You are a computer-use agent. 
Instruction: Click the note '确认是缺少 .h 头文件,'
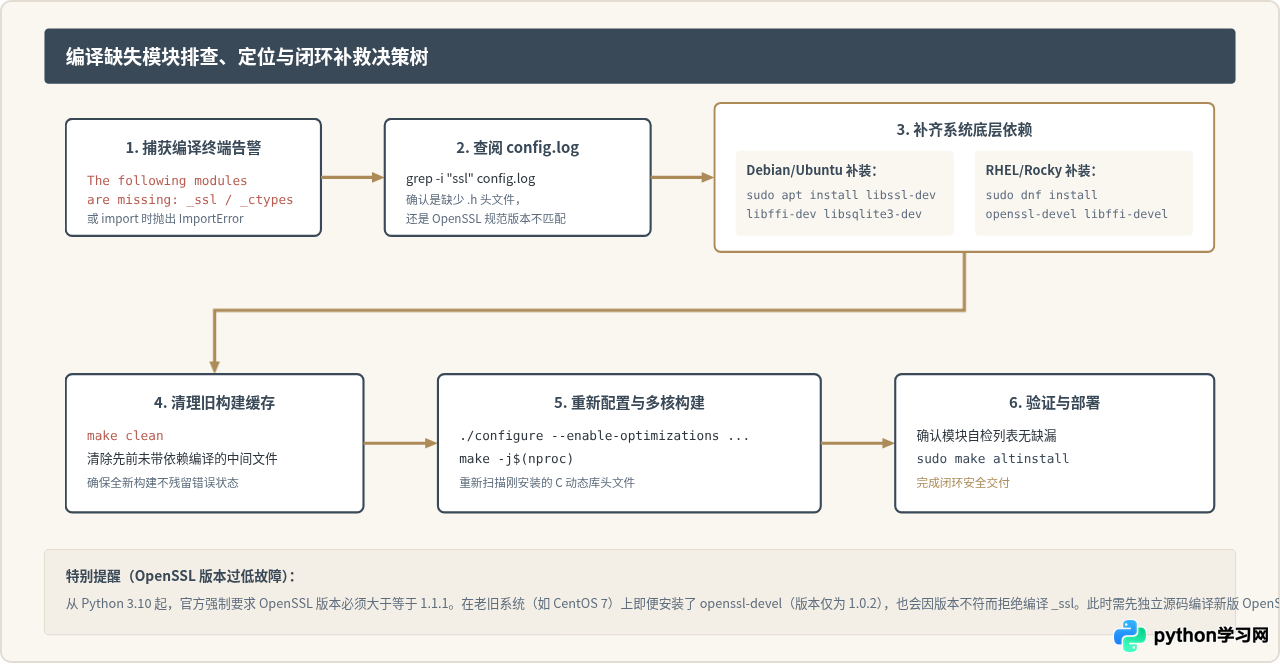point(463,199)
